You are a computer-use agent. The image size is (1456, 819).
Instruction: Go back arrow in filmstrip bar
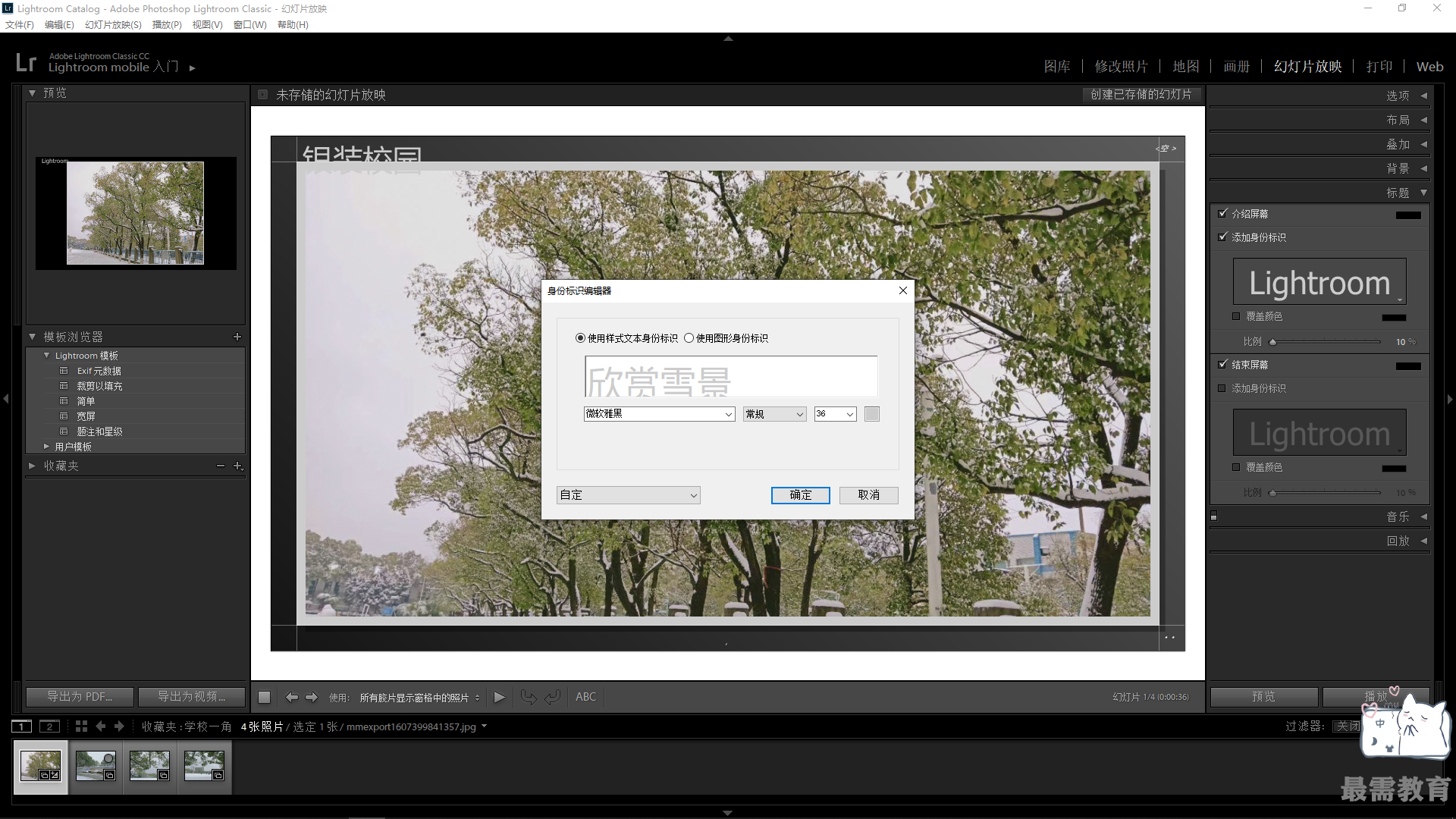click(100, 726)
